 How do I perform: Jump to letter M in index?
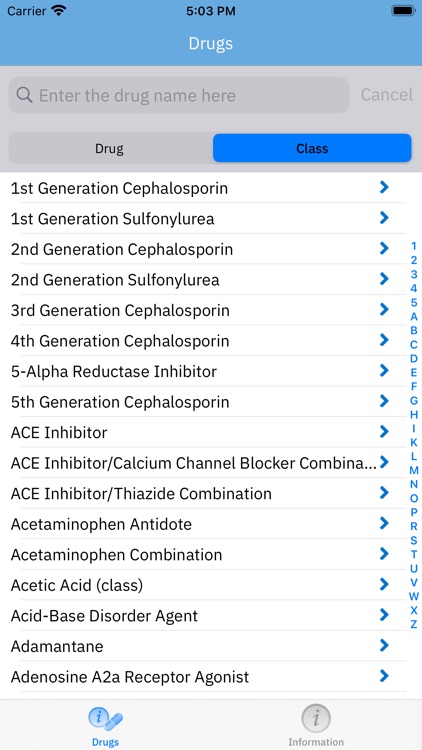pos(414,470)
